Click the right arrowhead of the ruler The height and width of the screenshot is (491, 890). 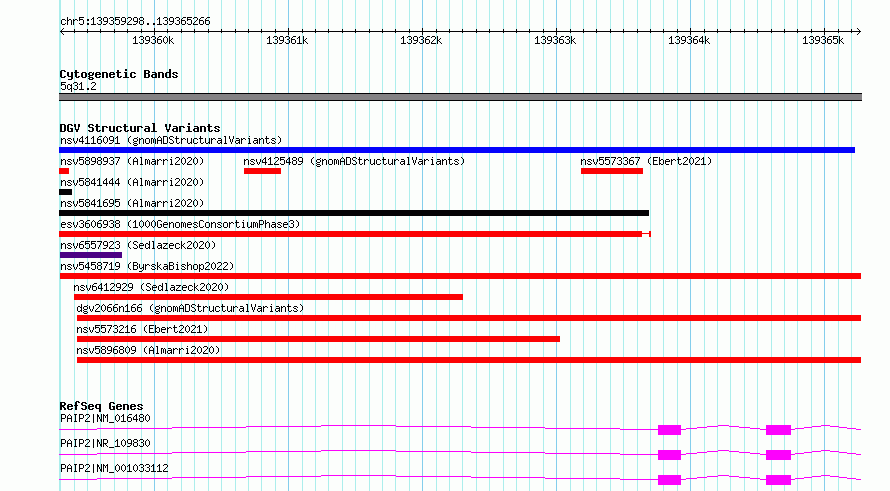[x=859, y=31]
